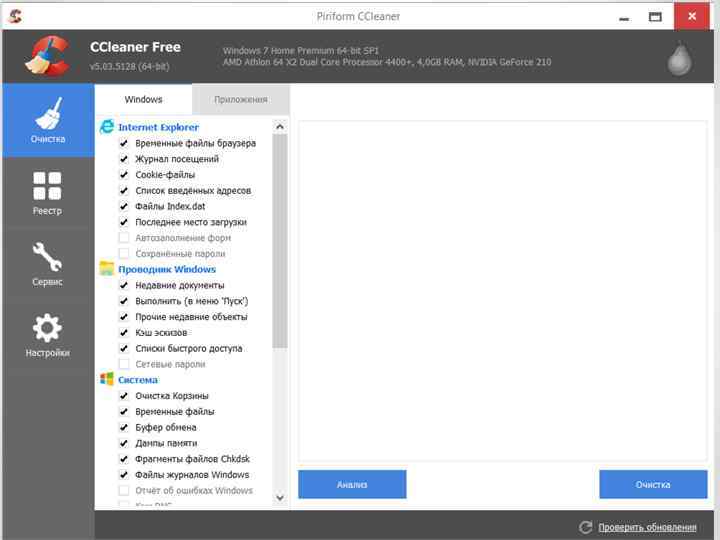The image size is (720, 540).
Task: Toggle Списки быстрого доступа checkbox
Action: click(x=124, y=348)
